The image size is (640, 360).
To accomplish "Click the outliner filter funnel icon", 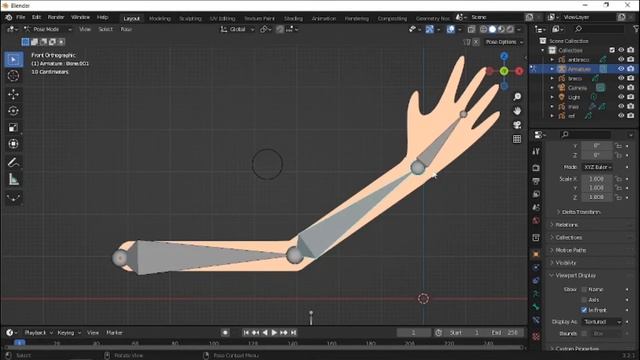I will pos(636,29).
